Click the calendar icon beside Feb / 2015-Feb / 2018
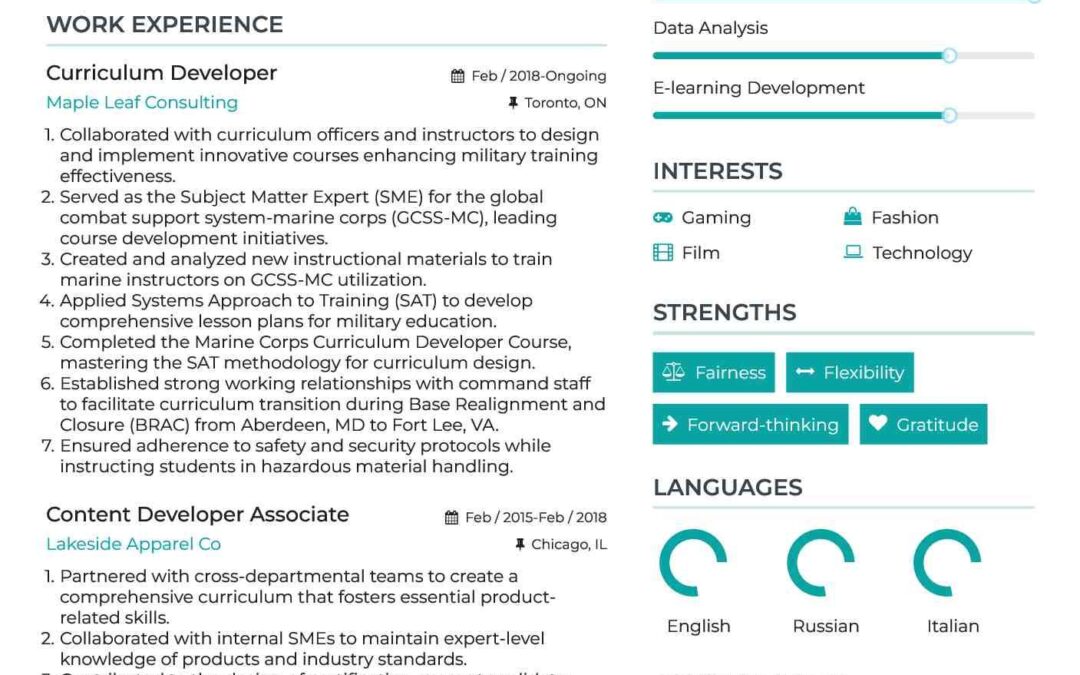 coord(452,518)
